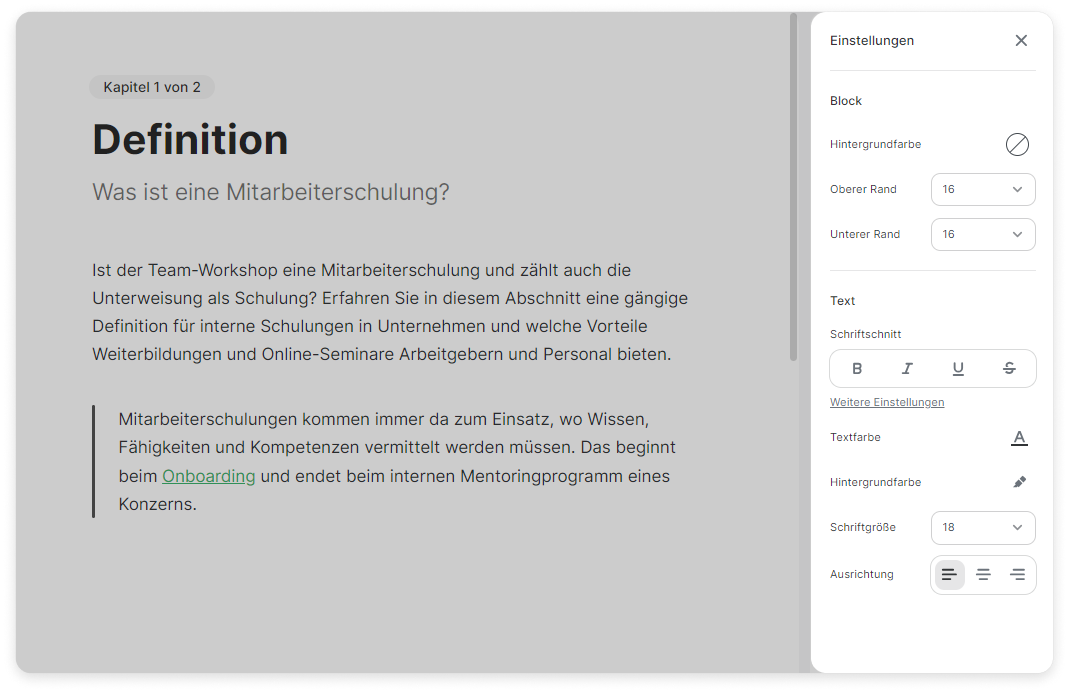The image size is (1069, 693).
Task: Open the Oberer Rand dropdown
Action: [982, 190]
